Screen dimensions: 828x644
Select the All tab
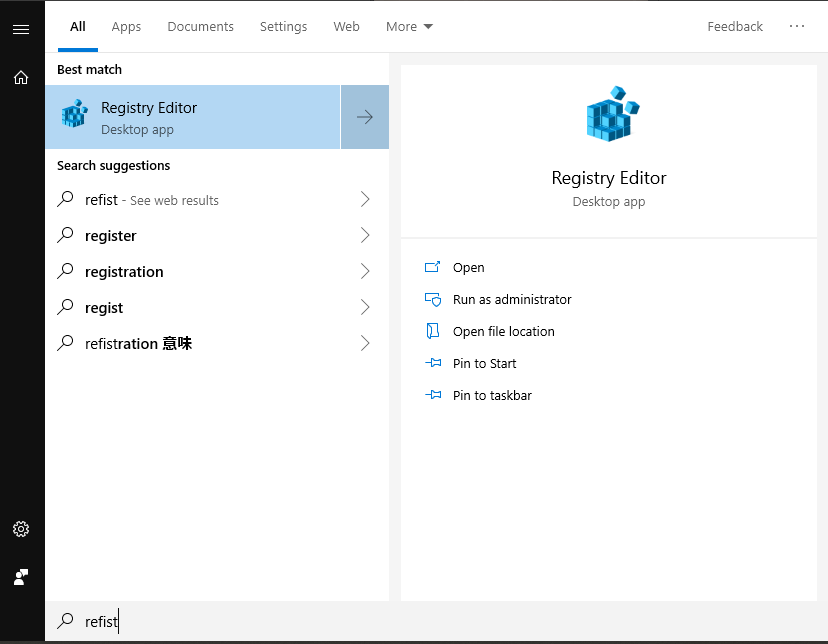(x=78, y=26)
